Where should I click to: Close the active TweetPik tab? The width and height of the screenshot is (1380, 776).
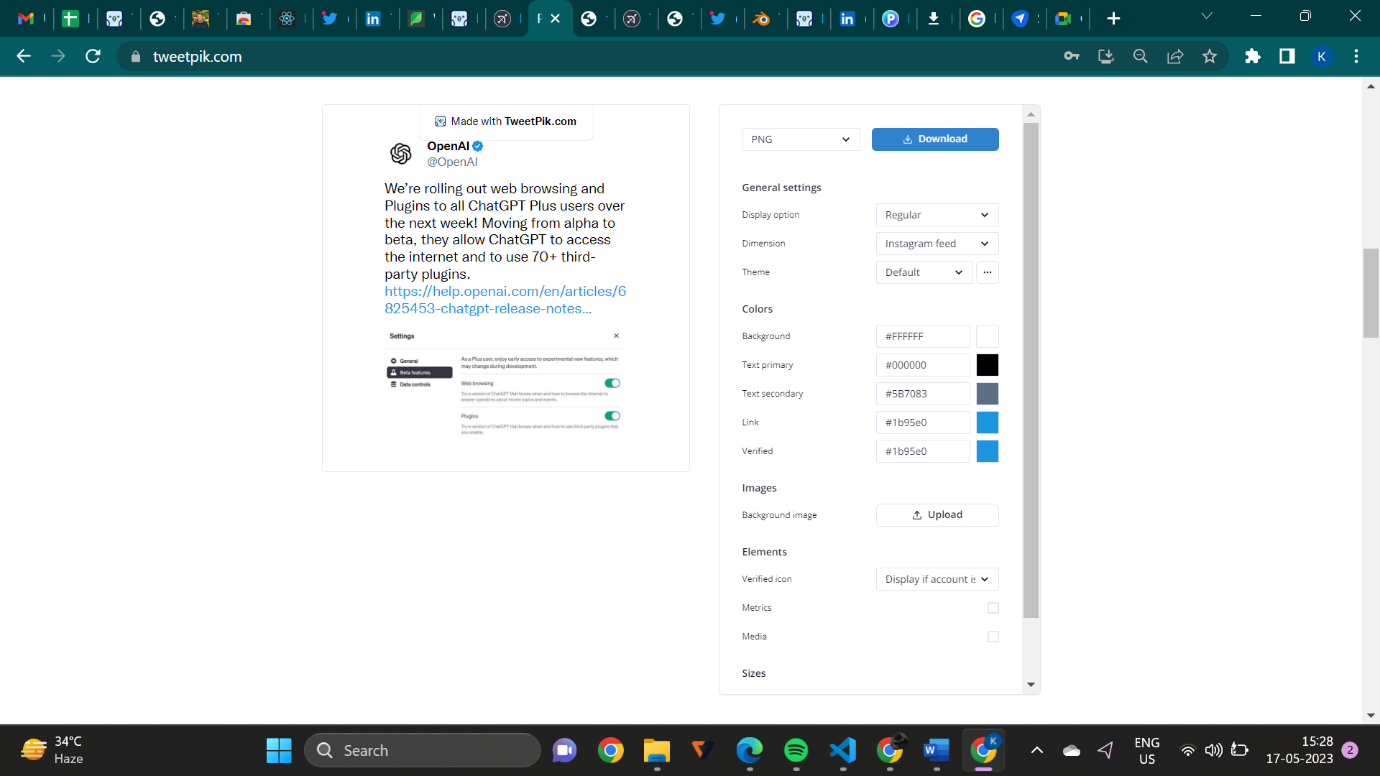click(x=555, y=18)
